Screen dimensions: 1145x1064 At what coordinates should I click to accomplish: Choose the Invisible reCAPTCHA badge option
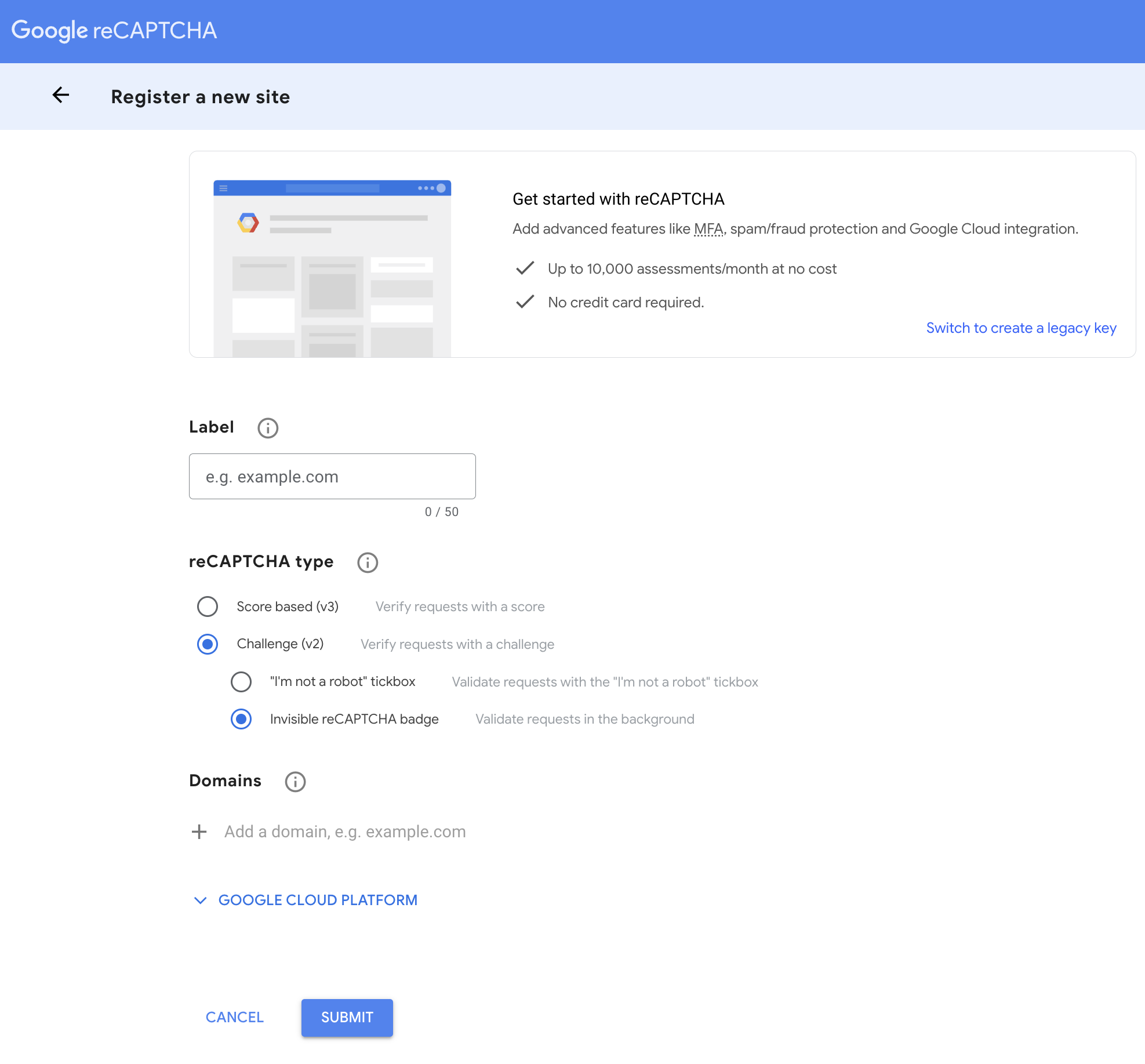(241, 719)
